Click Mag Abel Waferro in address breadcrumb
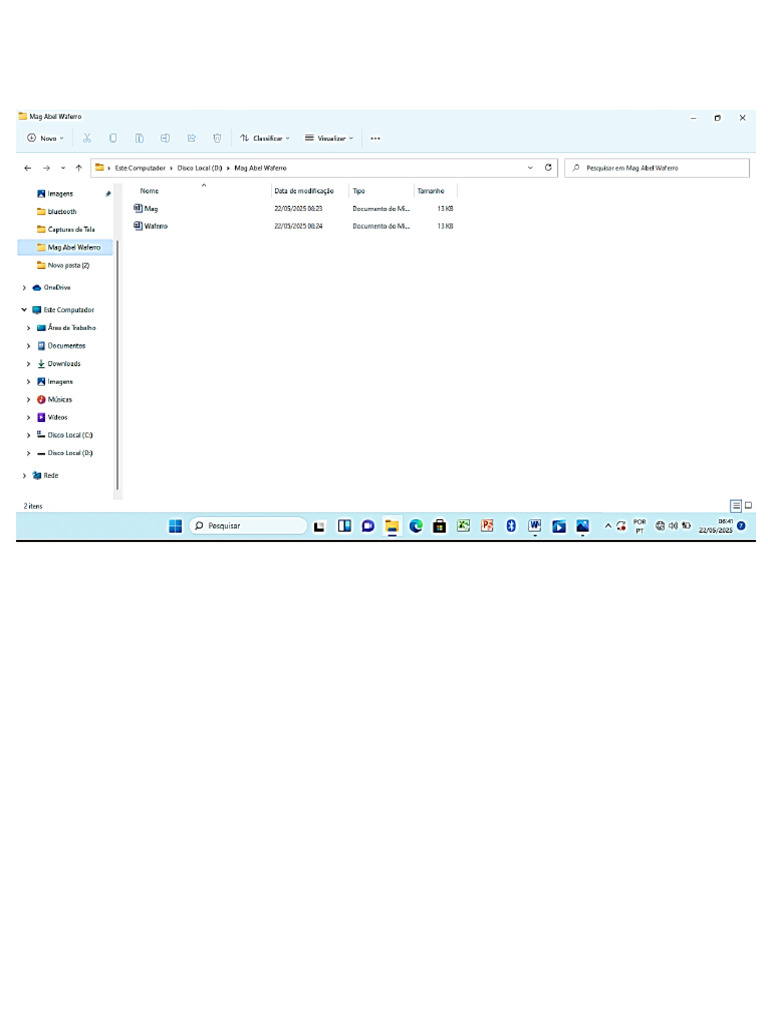Image resolution: width=768 pixels, height=1024 pixels. pyautogui.click(x=260, y=168)
